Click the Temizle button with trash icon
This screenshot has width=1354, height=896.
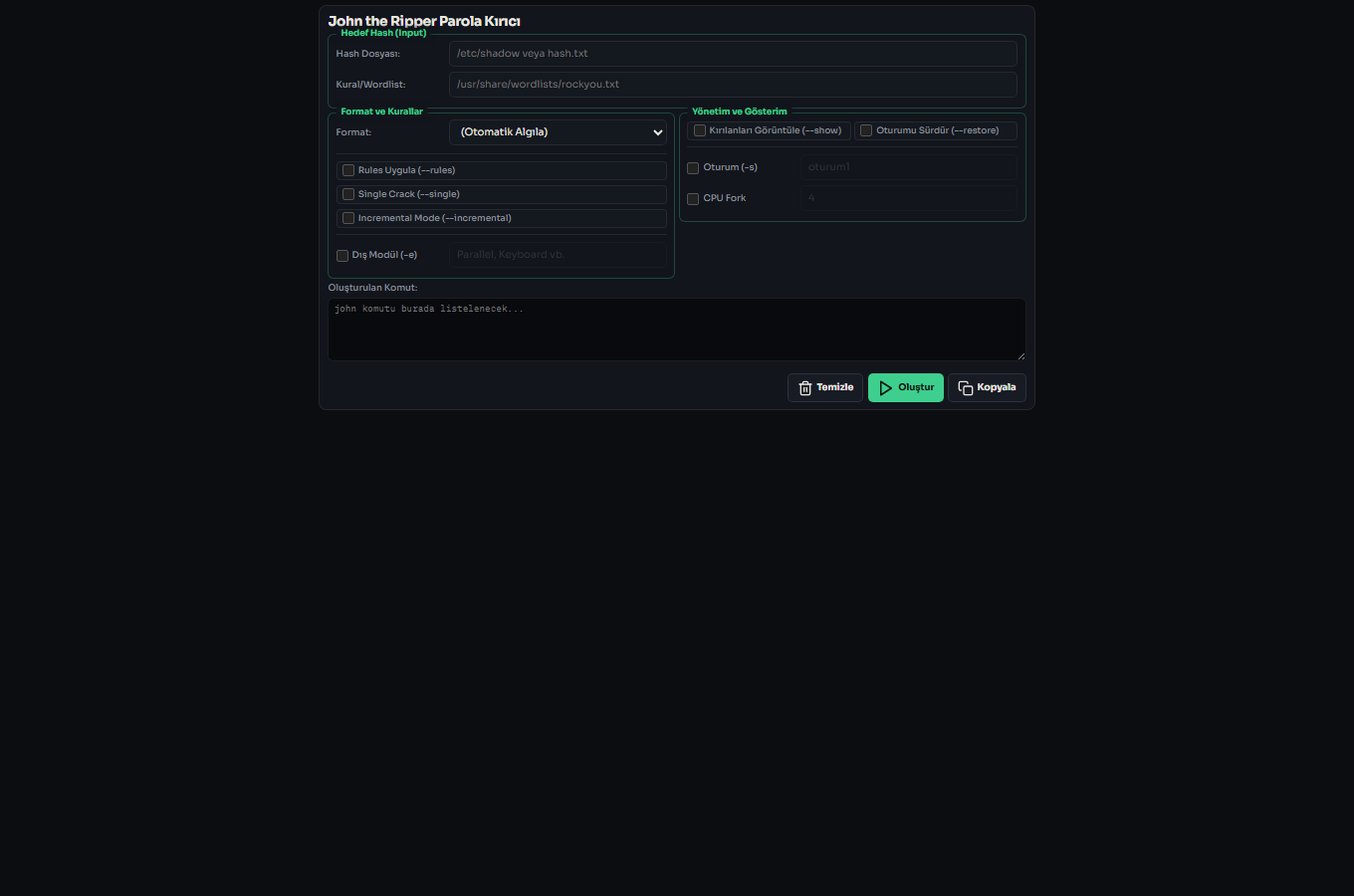(x=825, y=387)
